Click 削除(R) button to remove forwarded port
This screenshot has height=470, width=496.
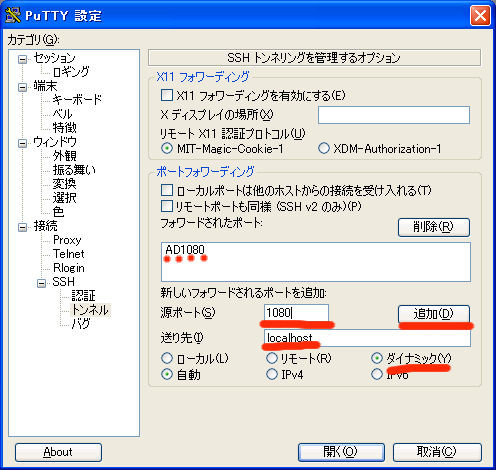(x=434, y=227)
